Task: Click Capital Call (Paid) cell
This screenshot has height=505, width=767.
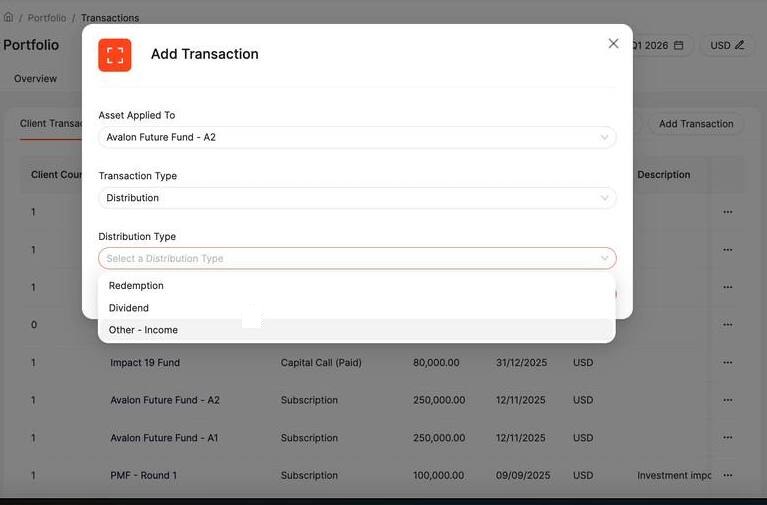Action: pos(321,363)
